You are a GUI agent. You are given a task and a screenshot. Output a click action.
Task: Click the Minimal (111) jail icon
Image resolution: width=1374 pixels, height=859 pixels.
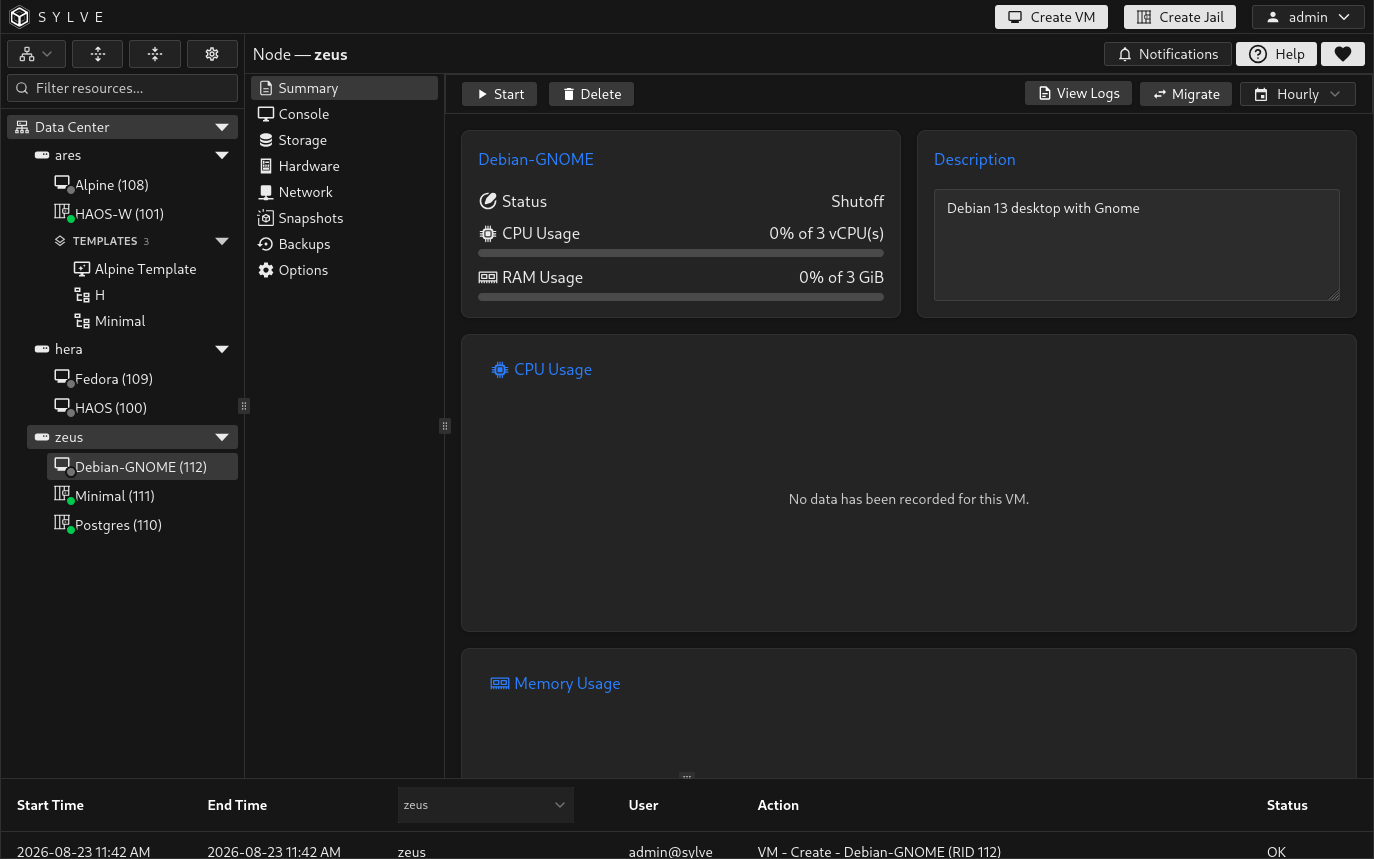click(63, 495)
